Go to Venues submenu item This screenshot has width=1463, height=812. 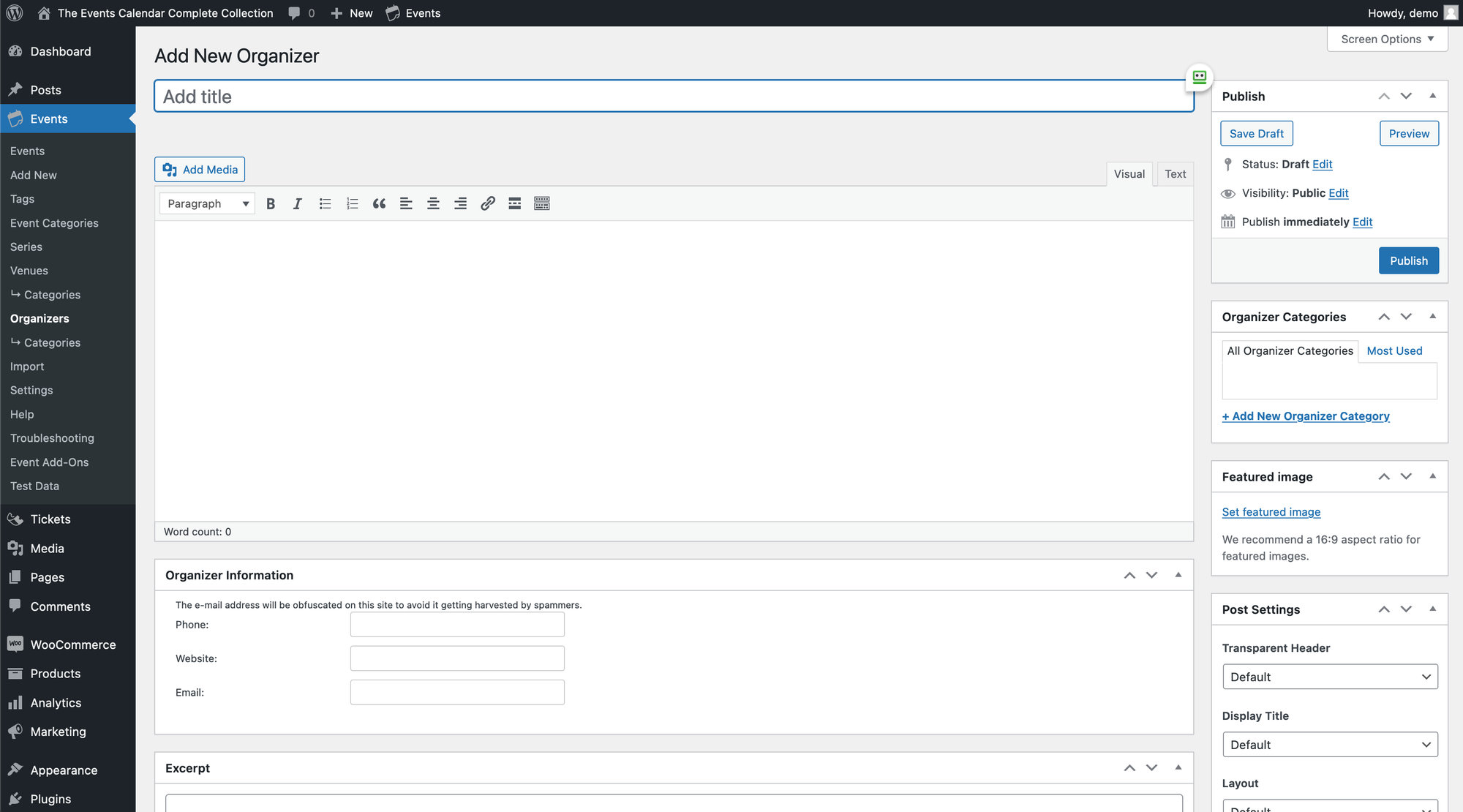29,271
